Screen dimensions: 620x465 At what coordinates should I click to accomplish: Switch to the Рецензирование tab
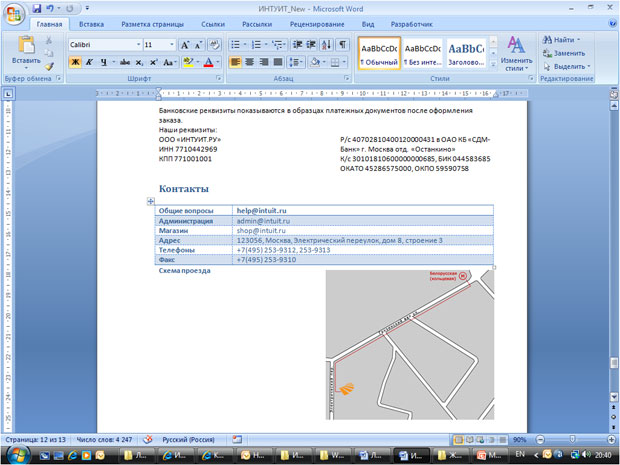(x=317, y=24)
